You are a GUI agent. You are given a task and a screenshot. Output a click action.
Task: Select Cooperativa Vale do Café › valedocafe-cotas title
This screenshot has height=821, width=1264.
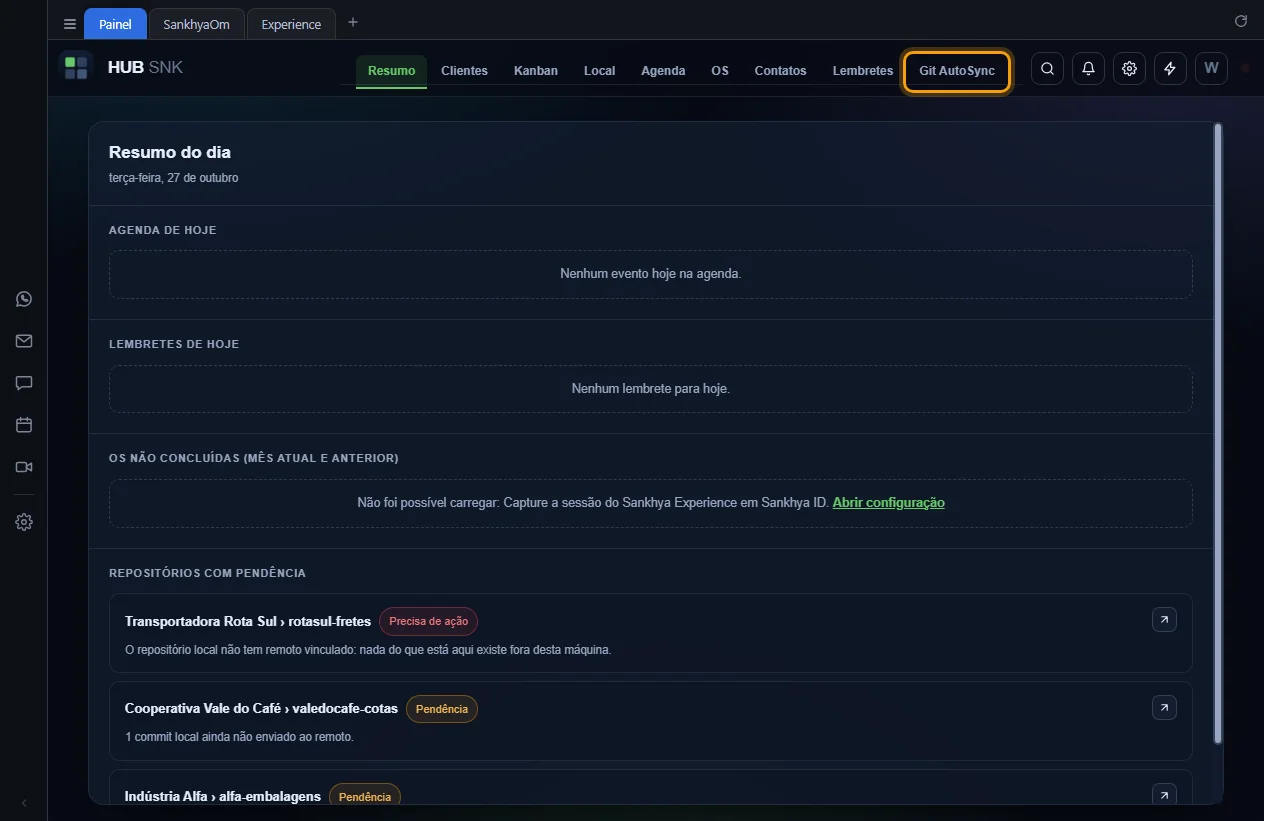(x=261, y=708)
